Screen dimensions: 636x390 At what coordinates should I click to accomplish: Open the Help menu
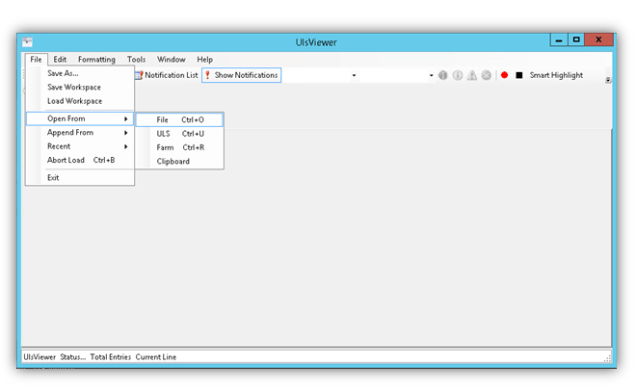[x=205, y=59]
